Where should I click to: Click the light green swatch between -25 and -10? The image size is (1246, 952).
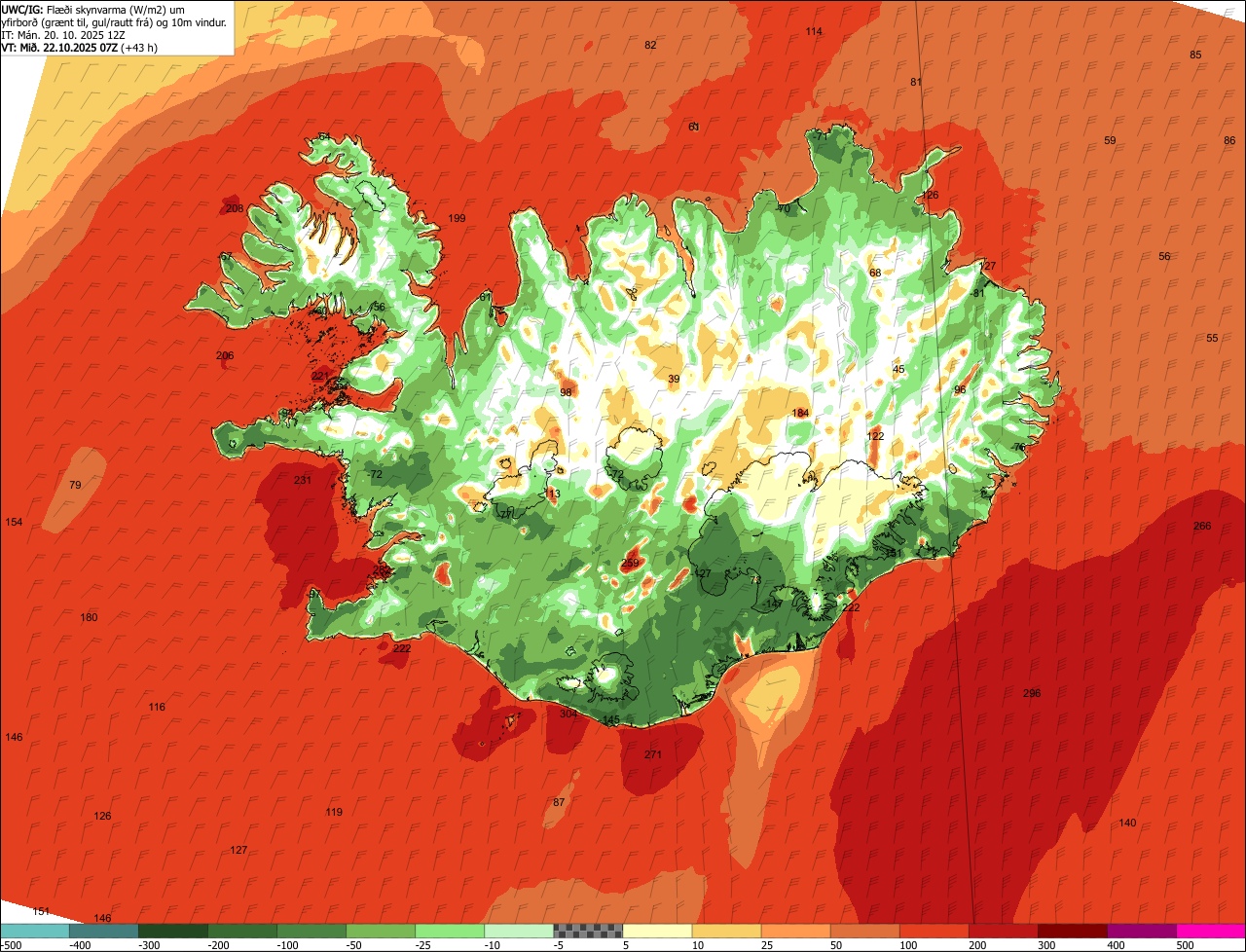click(450, 931)
